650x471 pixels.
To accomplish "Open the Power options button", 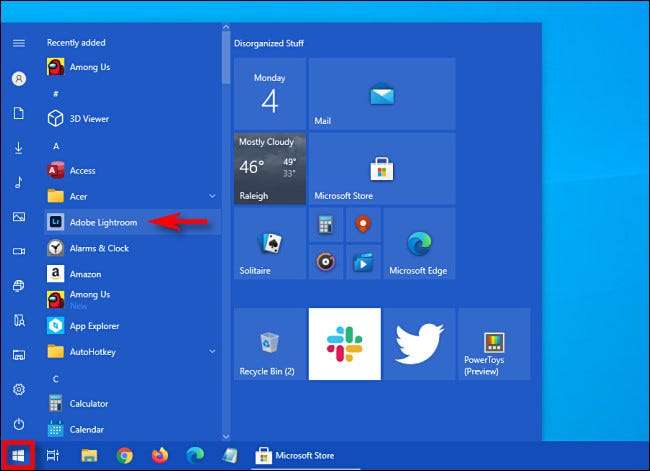I will tap(18, 423).
